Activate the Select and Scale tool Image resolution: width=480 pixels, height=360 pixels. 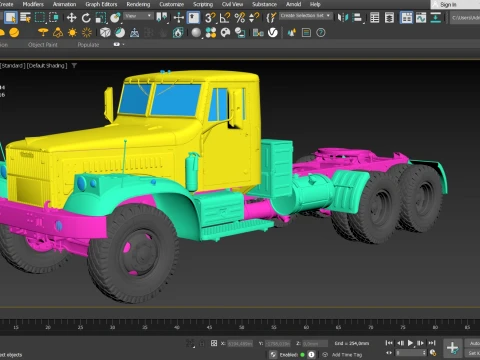(x=101, y=18)
